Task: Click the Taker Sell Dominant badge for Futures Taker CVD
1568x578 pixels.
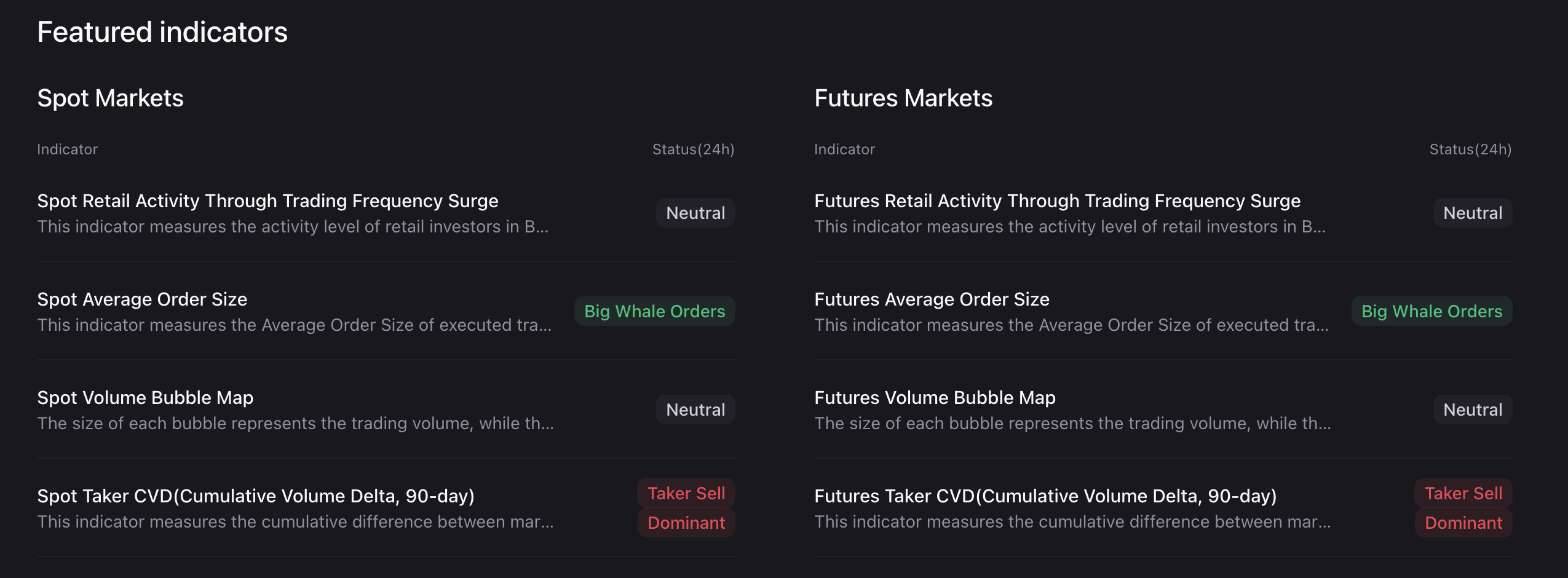Action: [x=1463, y=507]
